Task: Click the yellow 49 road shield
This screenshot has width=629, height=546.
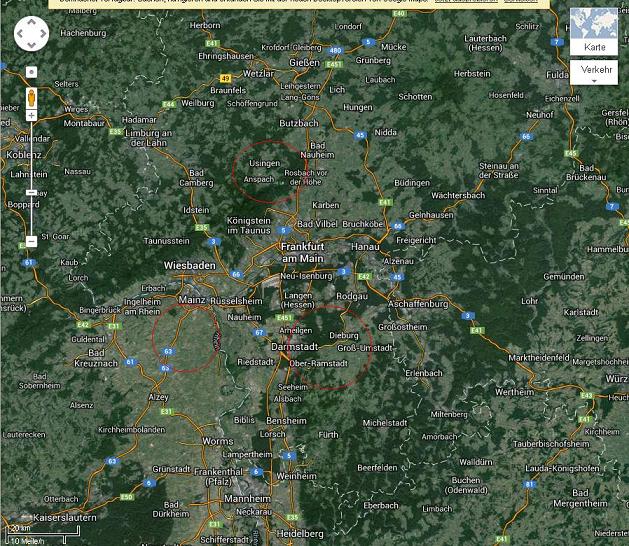Action: pos(225,78)
